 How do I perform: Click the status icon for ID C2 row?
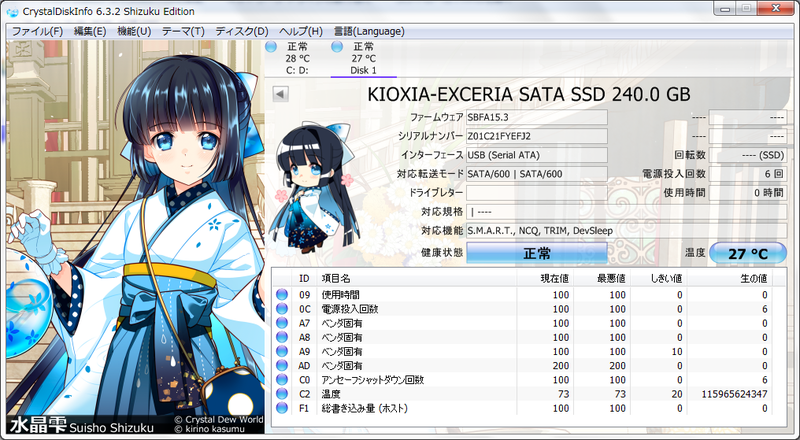coord(282,394)
